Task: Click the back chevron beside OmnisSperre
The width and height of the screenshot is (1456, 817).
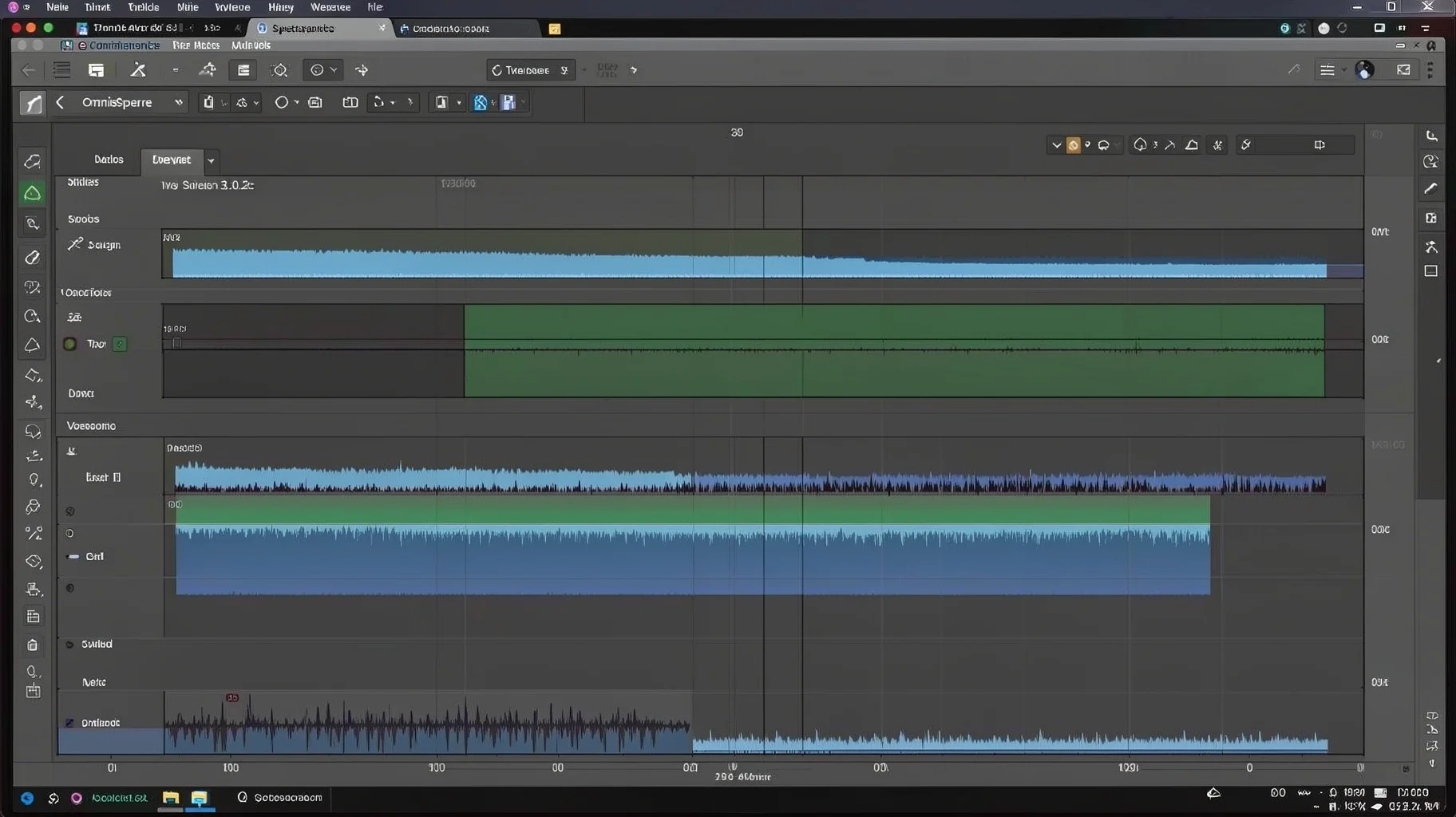Action: pyautogui.click(x=60, y=102)
